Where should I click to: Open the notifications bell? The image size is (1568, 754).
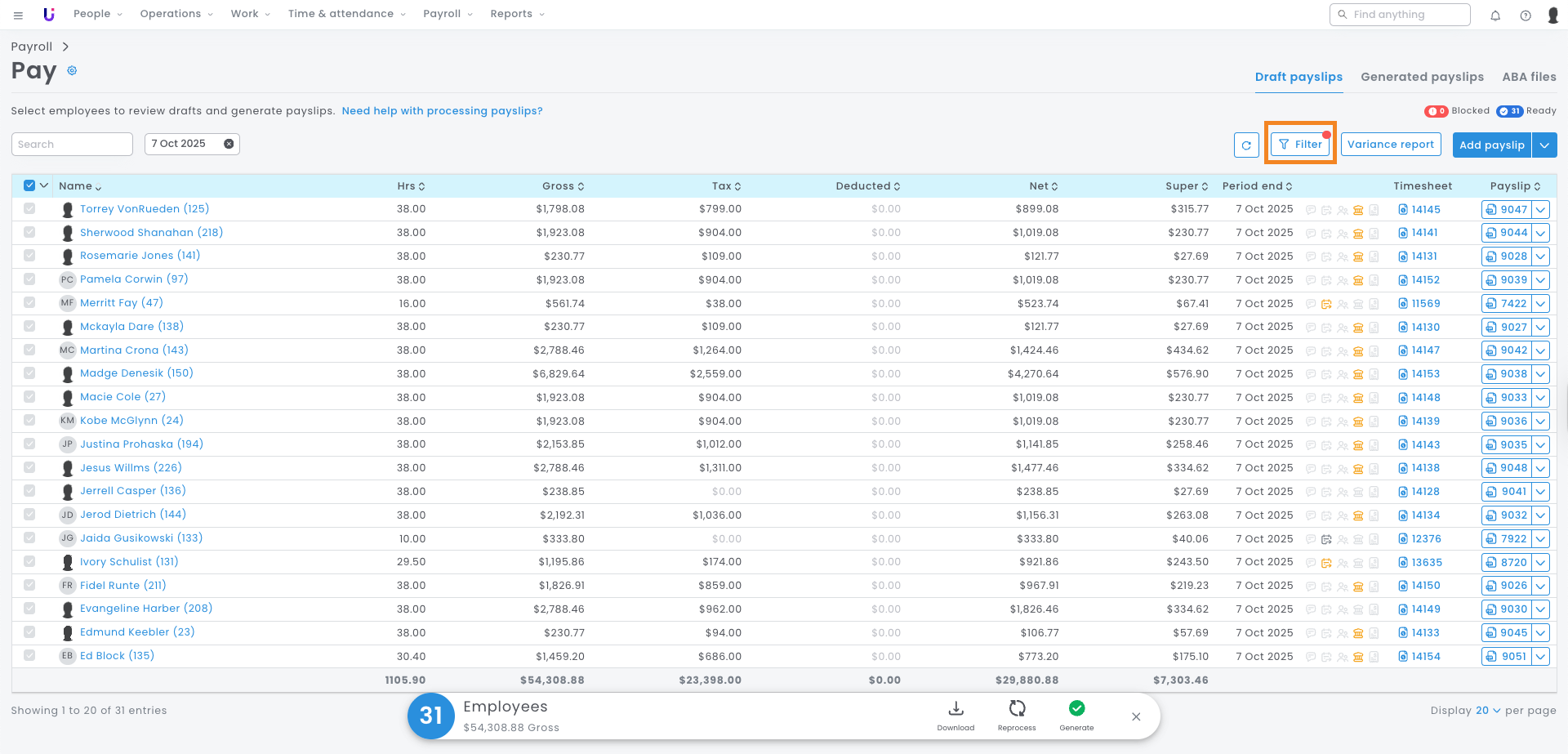[1495, 15]
